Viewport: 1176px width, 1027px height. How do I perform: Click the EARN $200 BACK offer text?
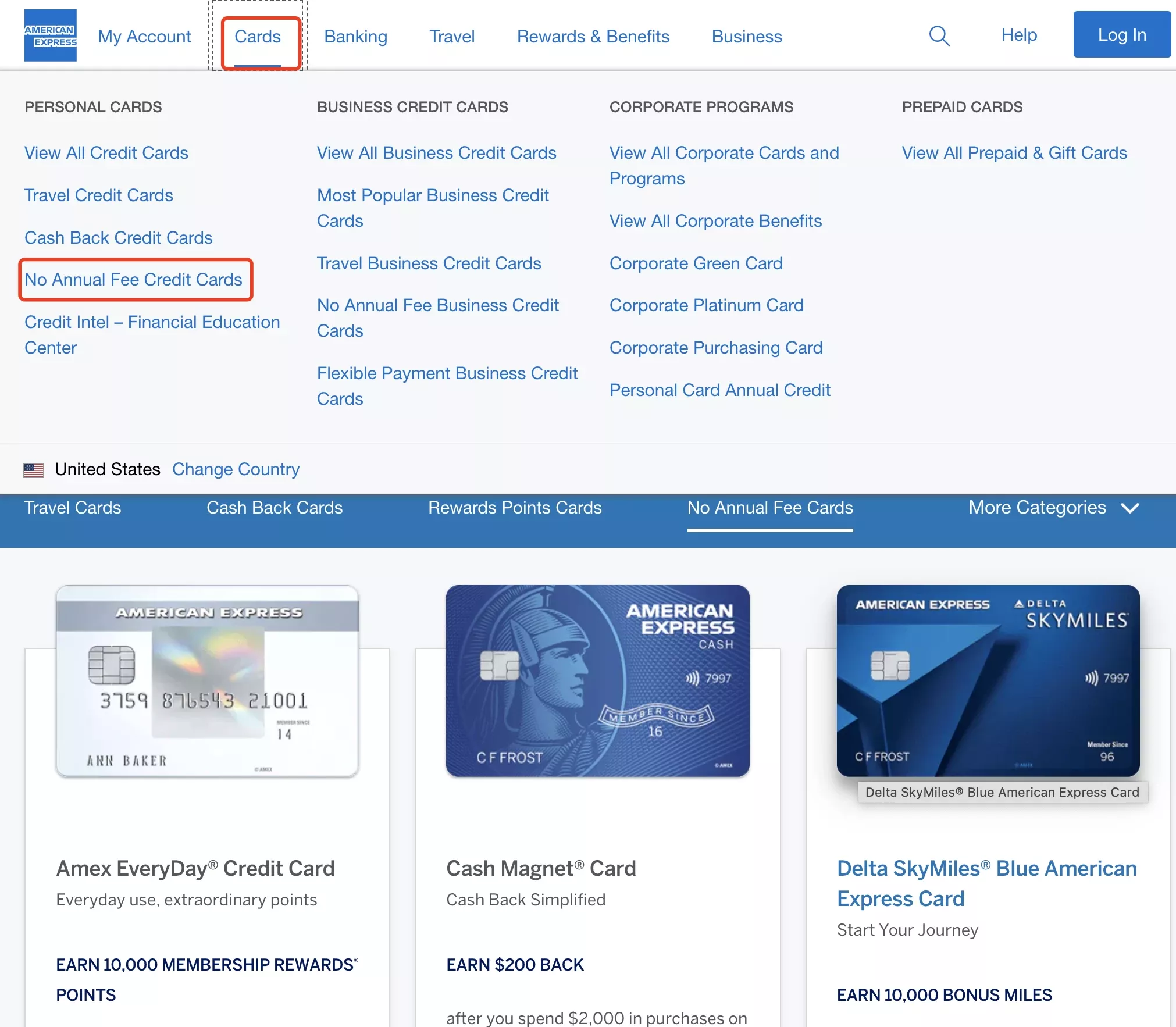515,965
